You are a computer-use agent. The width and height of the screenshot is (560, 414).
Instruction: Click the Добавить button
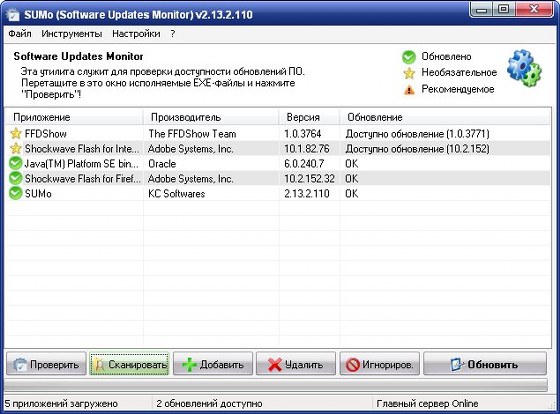[x=213, y=364]
